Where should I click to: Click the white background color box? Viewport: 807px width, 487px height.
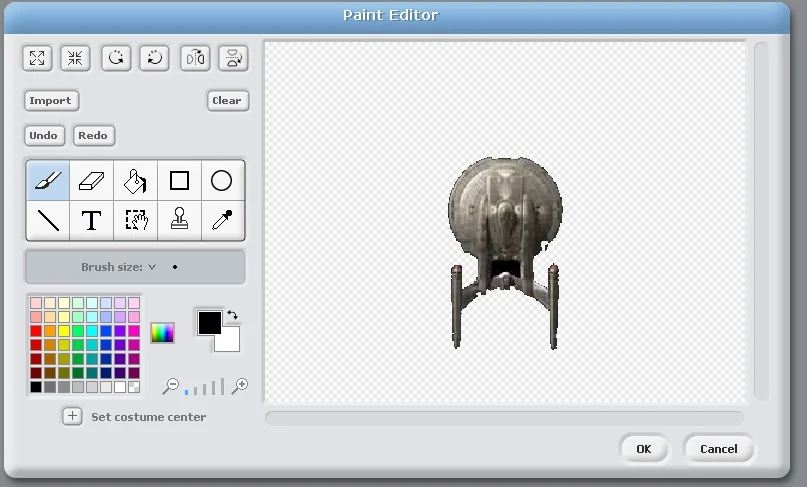[x=230, y=342]
